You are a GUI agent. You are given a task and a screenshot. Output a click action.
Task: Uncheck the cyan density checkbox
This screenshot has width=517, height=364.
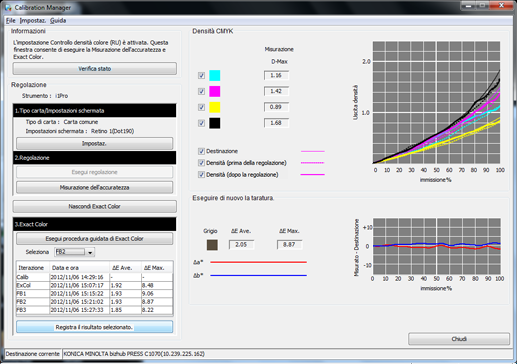pos(201,75)
